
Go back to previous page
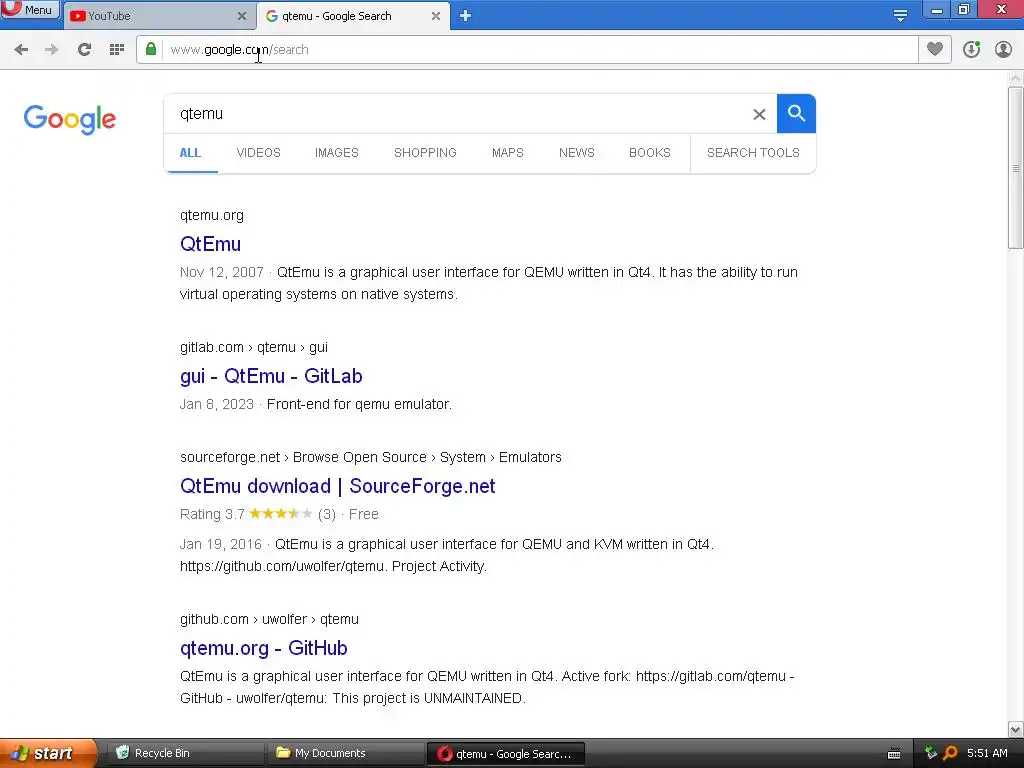tap(21, 50)
